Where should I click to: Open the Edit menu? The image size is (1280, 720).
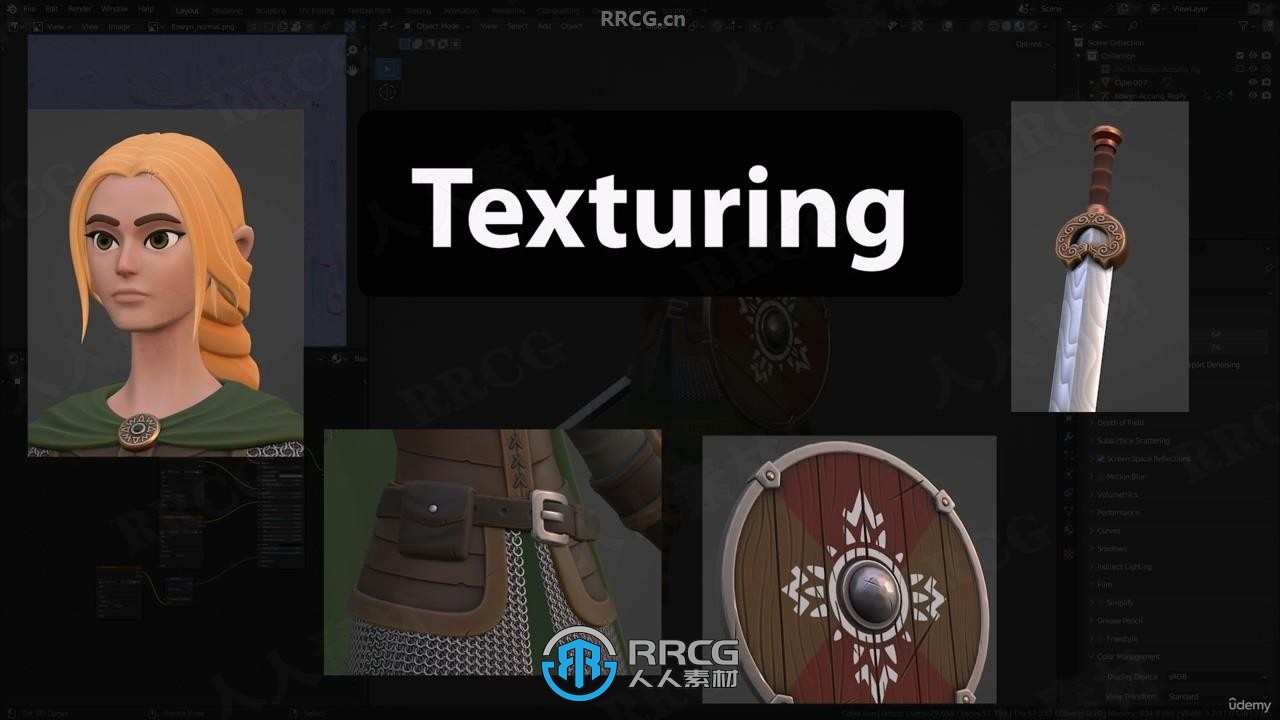point(52,8)
